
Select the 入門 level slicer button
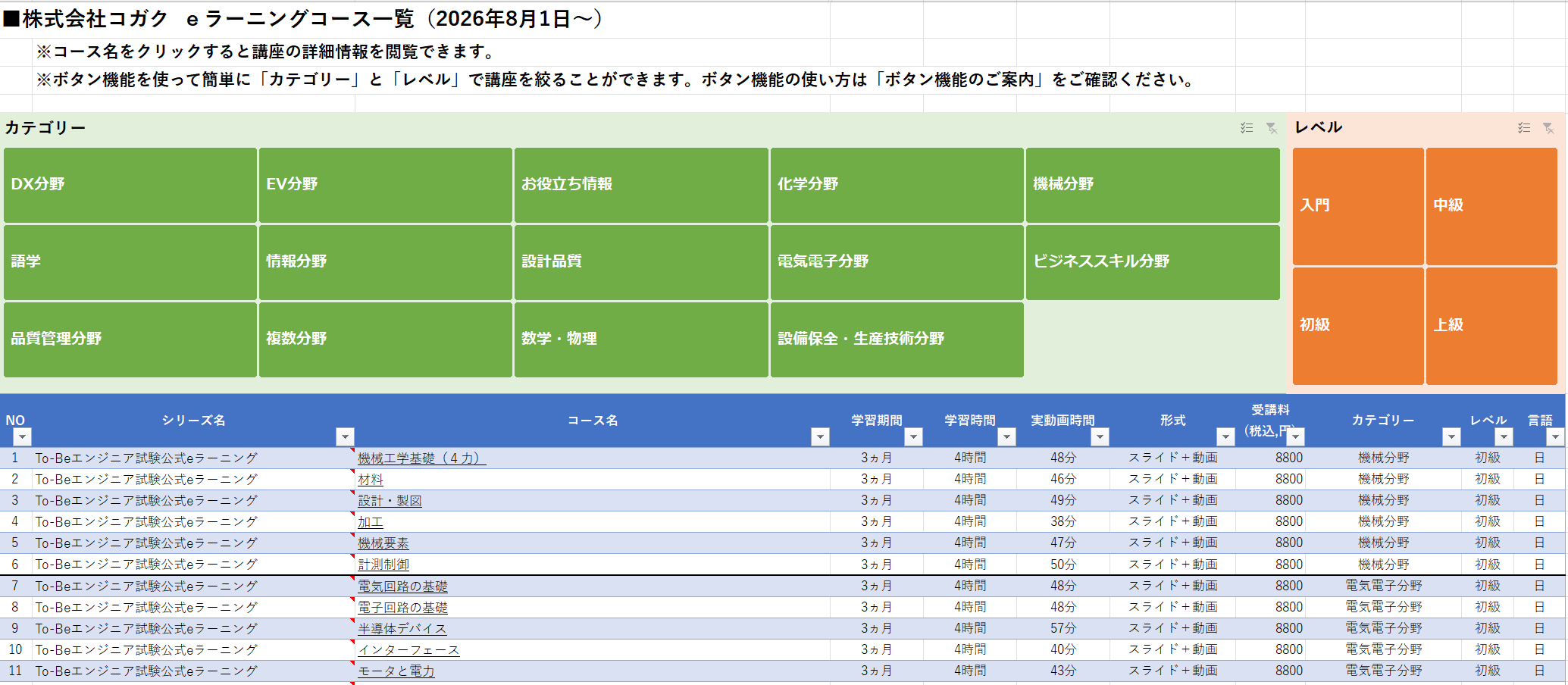[1358, 206]
